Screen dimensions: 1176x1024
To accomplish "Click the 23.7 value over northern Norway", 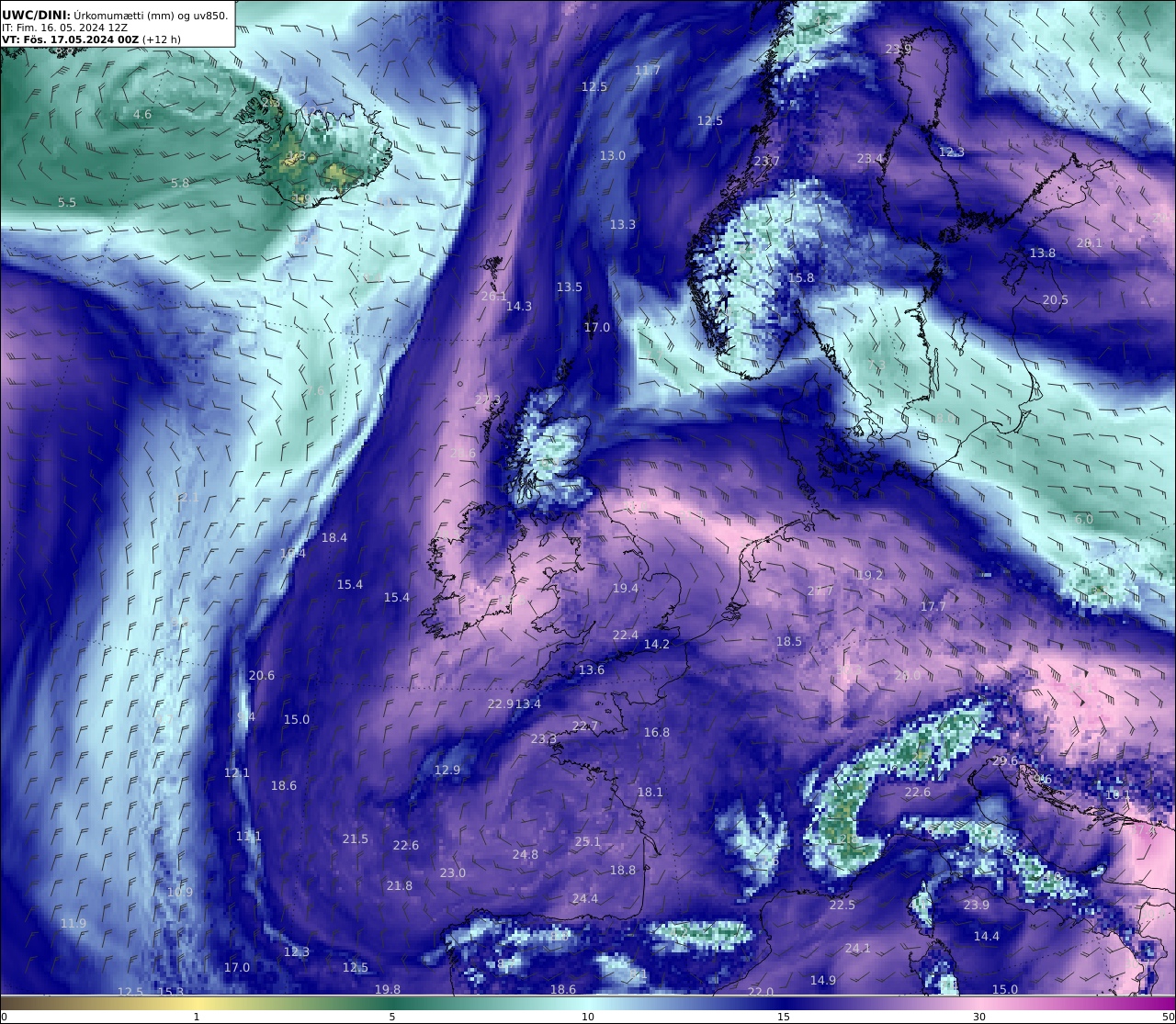I will coord(766,162).
